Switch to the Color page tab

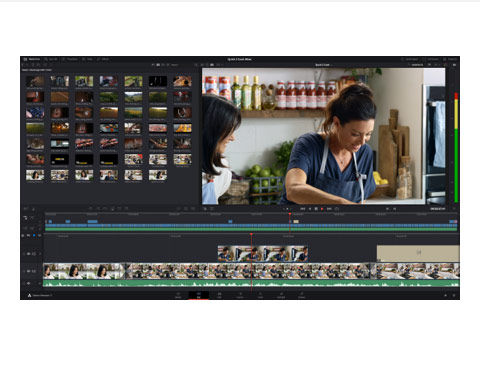tap(261, 295)
